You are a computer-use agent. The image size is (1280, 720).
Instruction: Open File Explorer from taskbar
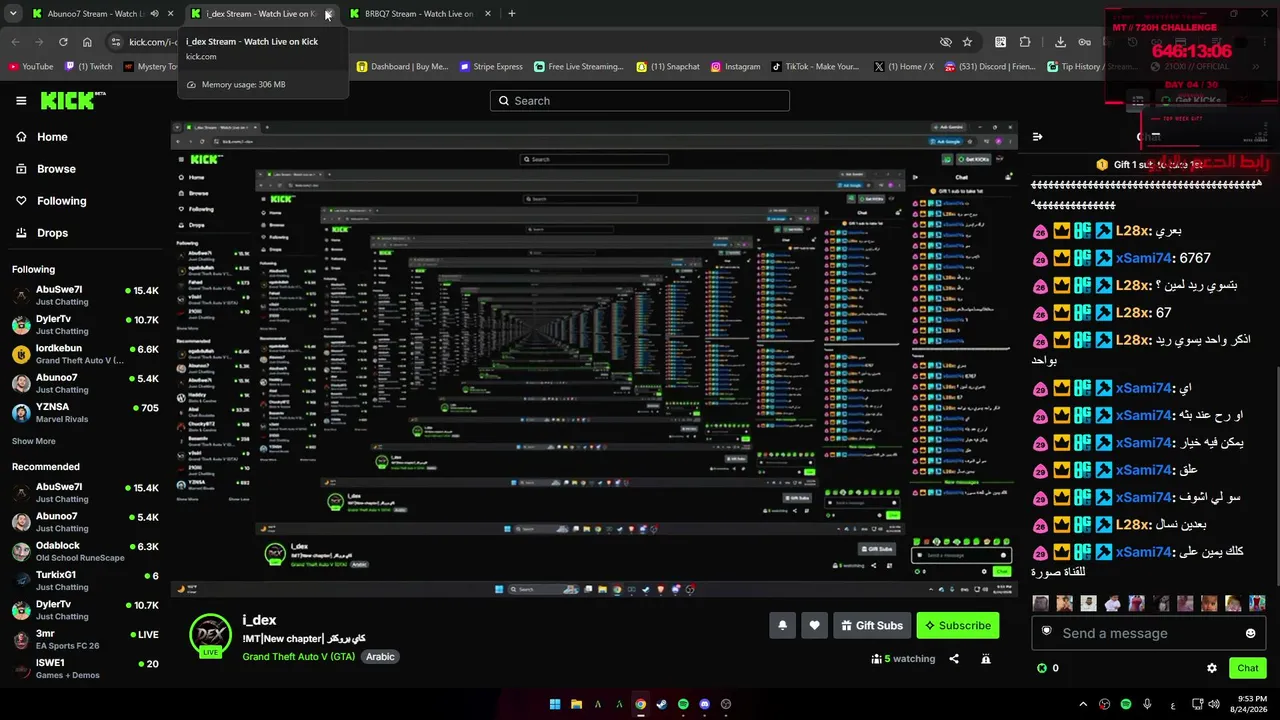[576, 704]
